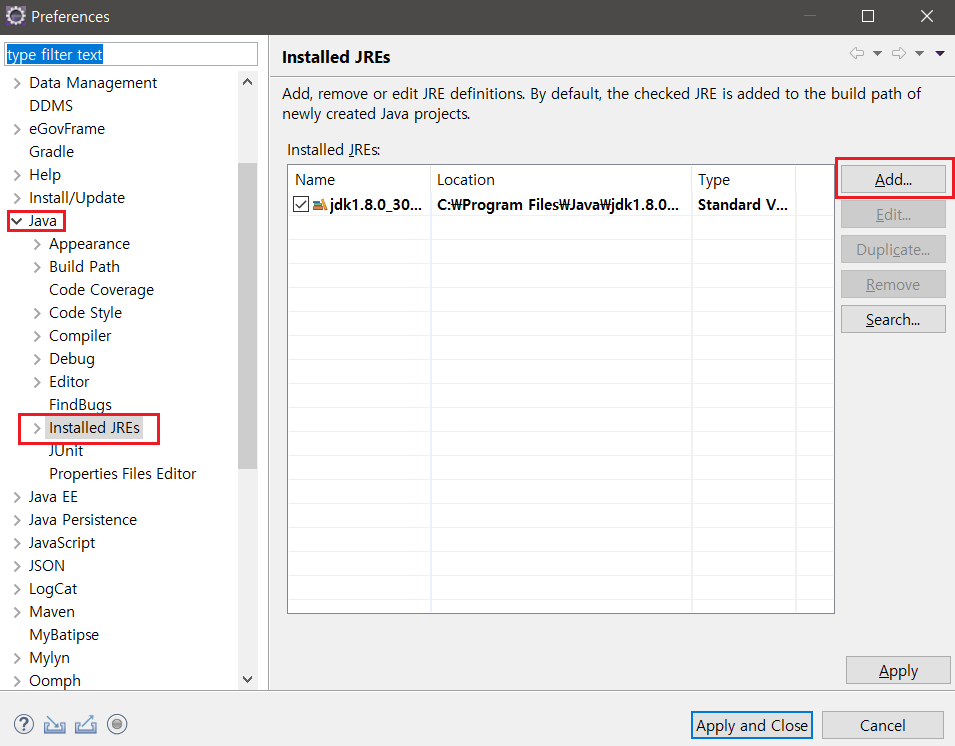This screenshot has width=955, height=746.
Task: Expand the Editor node under Java
Action: 37,382
